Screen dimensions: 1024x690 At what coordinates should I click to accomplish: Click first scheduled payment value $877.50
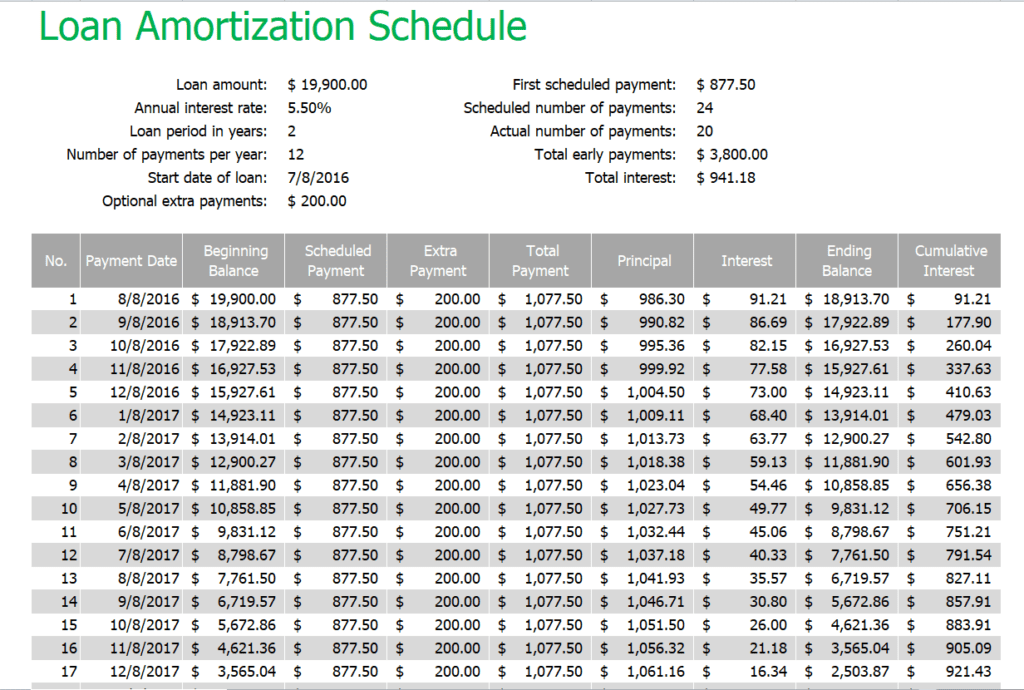click(726, 85)
